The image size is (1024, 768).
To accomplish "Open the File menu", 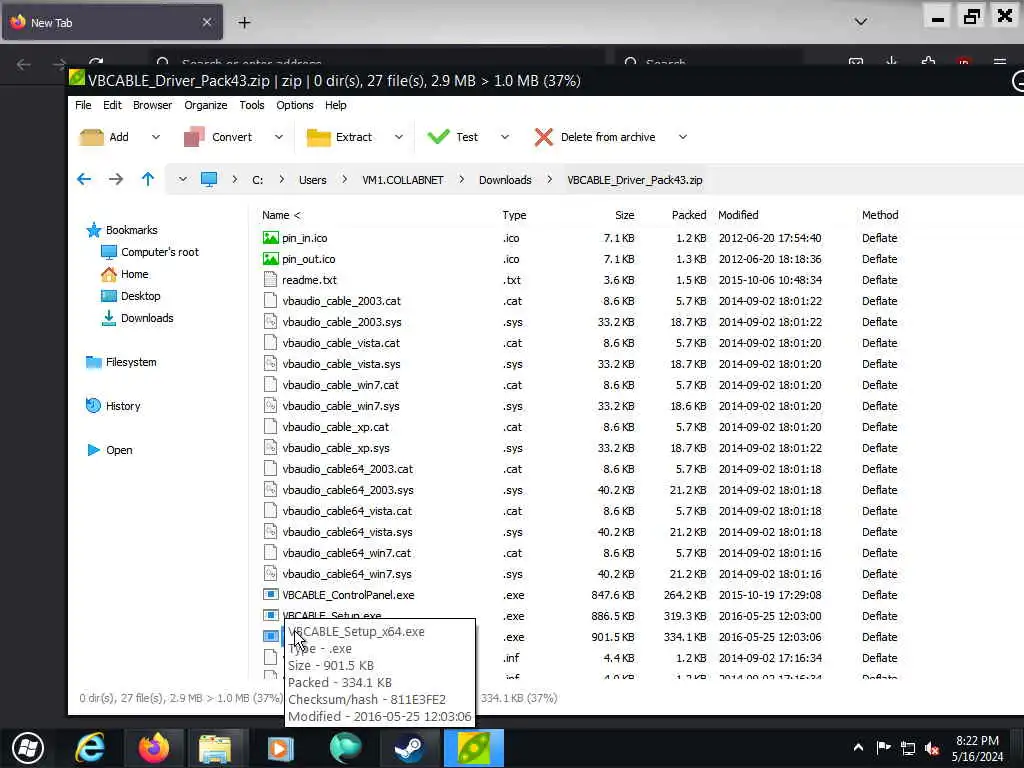I will click(x=83, y=105).
